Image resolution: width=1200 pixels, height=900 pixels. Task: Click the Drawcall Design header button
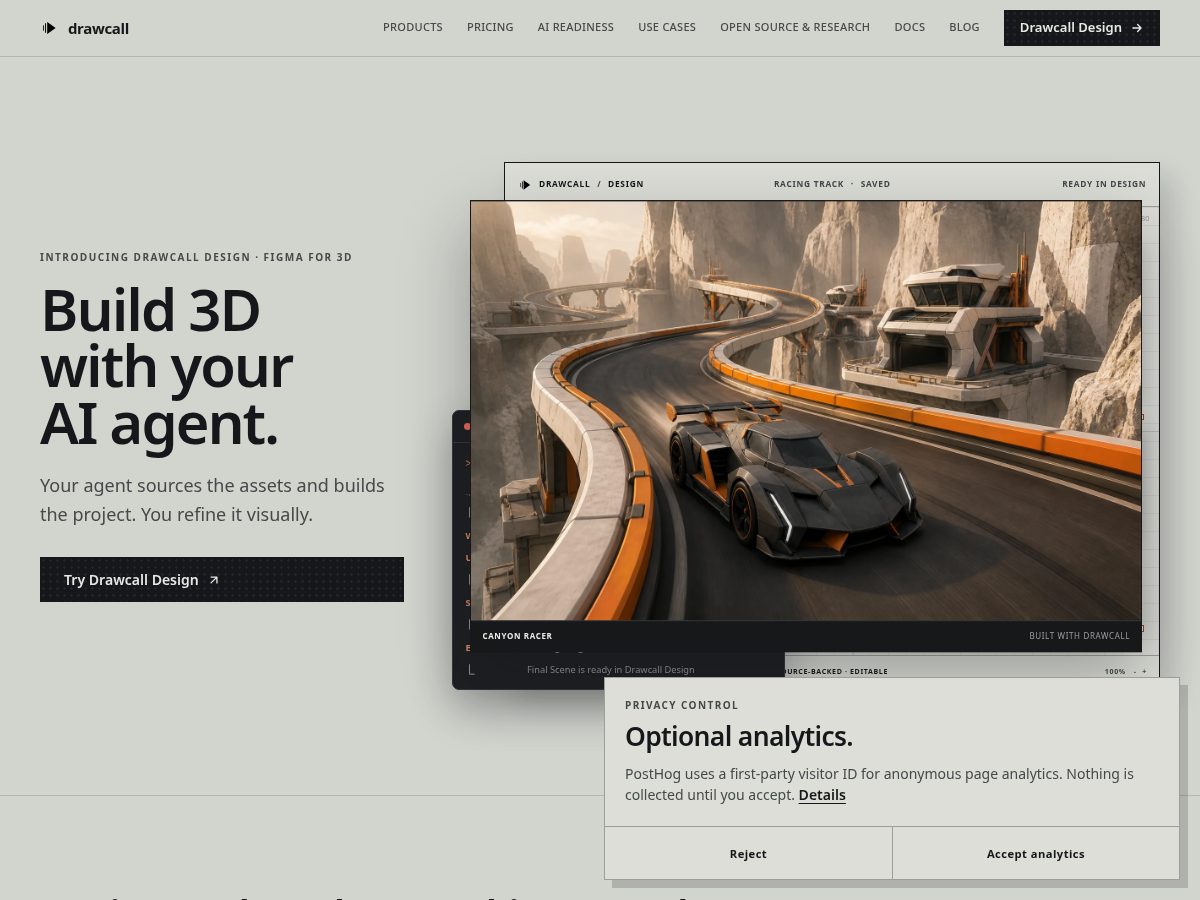1082,28
